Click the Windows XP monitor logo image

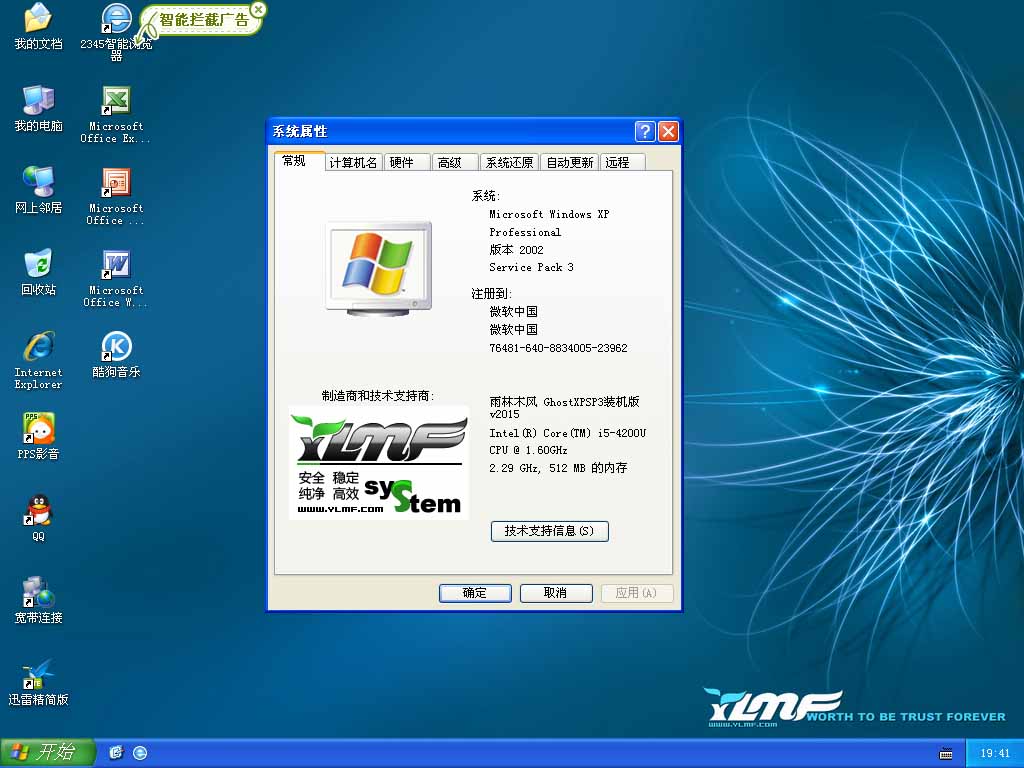point(378,269)
